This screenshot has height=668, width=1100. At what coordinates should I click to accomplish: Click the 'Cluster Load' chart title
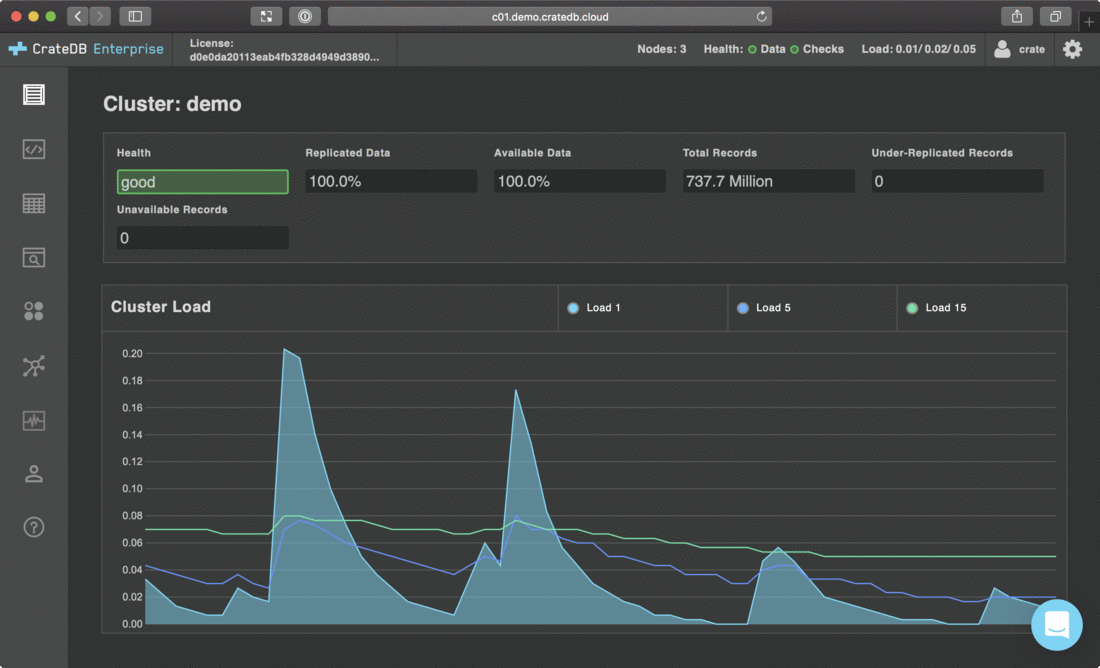(x=161, y=307)
